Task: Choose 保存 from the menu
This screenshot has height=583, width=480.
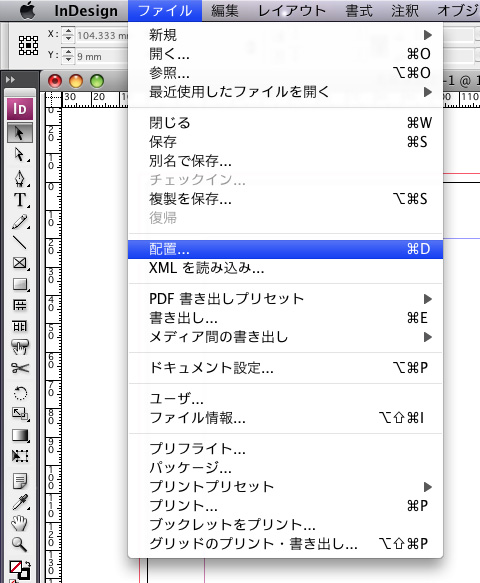Action: [286, 142]
